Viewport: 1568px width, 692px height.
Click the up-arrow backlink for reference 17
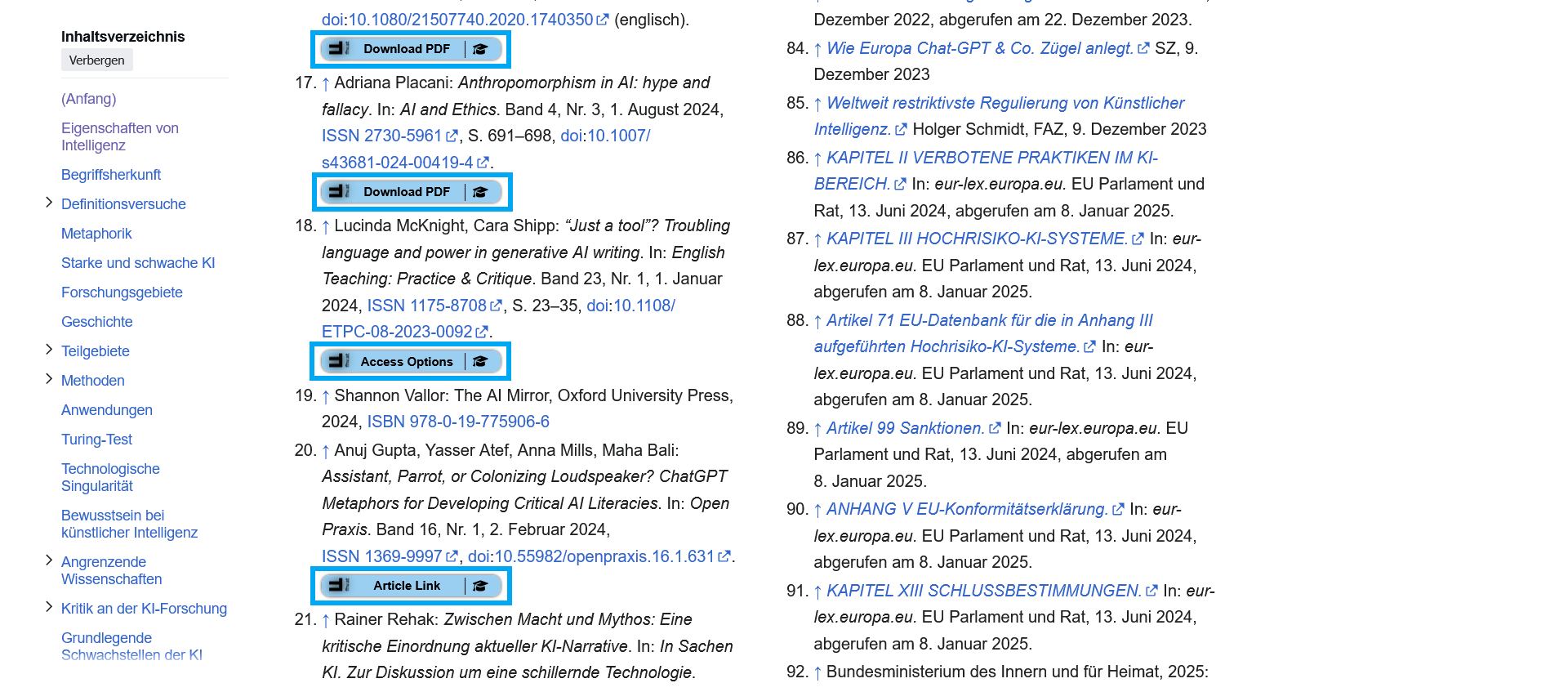pyautogui.click(x=326, y=83)
